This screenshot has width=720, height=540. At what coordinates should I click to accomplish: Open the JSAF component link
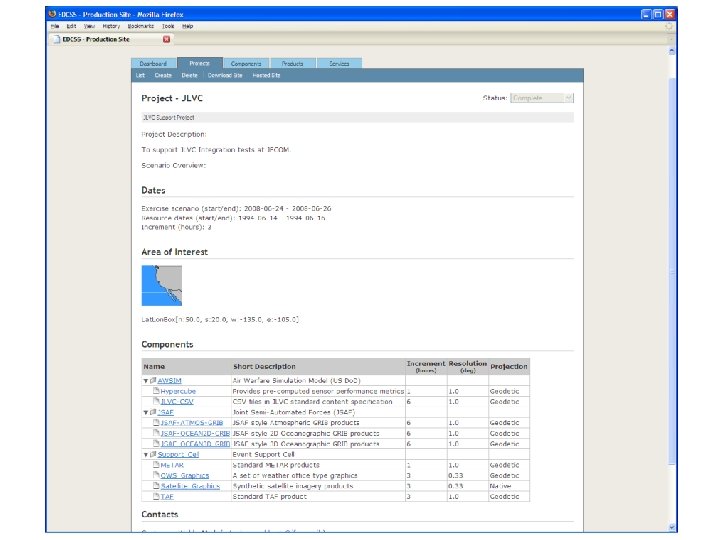pyautogui.click(x=166, y=412)
